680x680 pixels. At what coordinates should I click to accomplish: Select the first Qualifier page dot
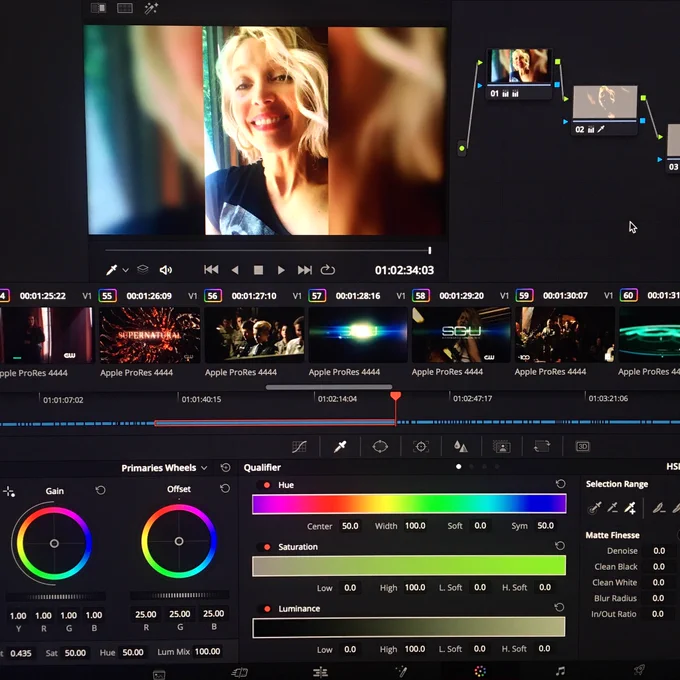(x=458, y=467)
